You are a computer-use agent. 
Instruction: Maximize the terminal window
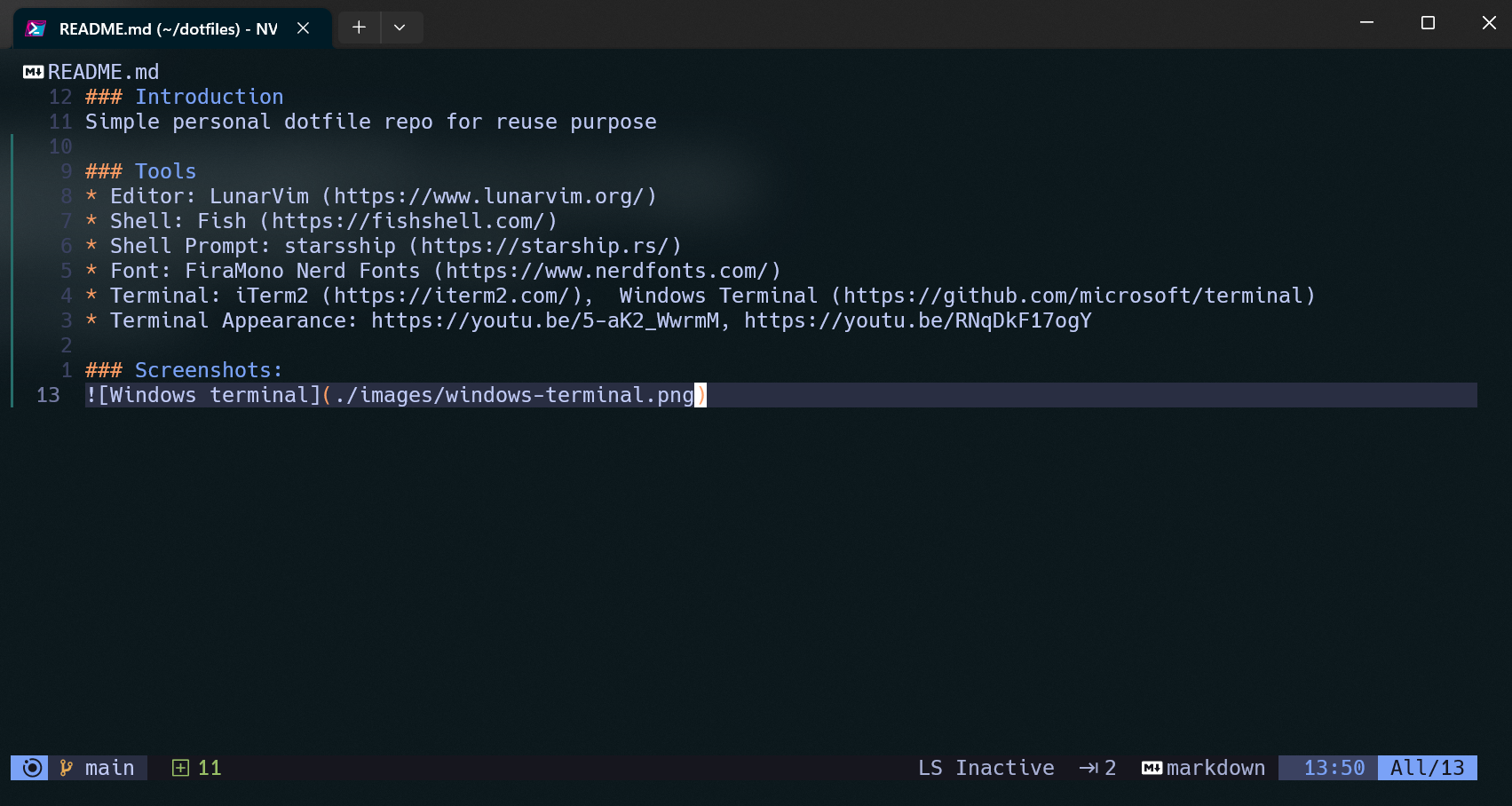[x=1428, y=23]
